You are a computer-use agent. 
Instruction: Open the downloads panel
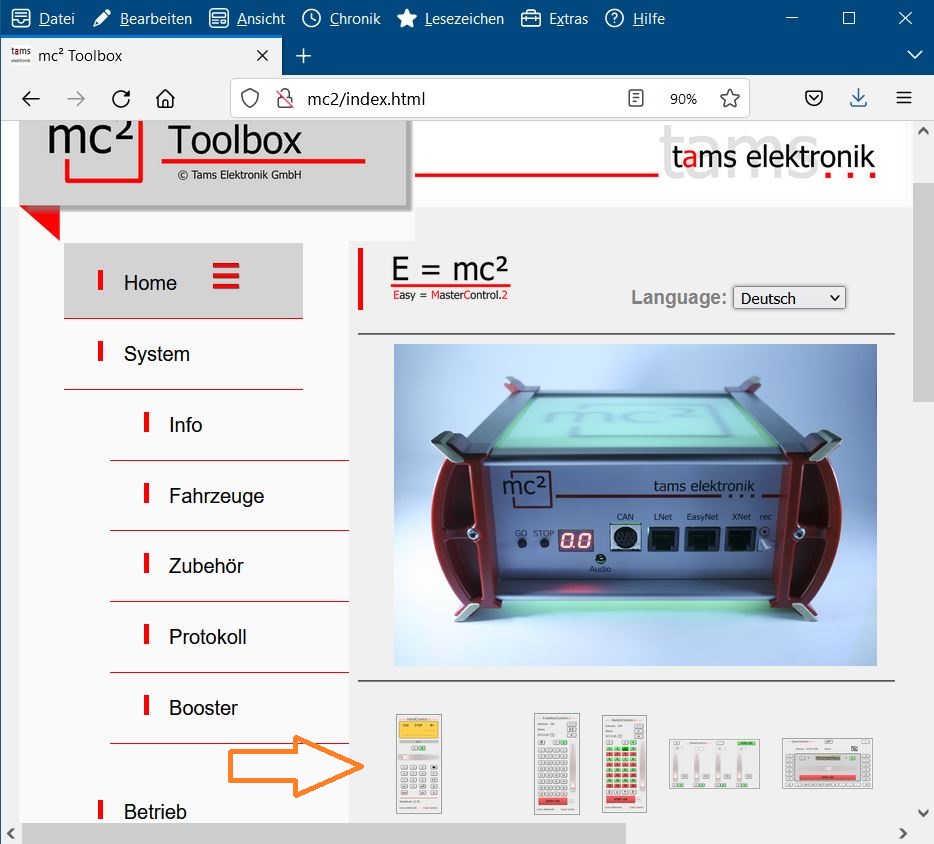(x=858, y=98)
